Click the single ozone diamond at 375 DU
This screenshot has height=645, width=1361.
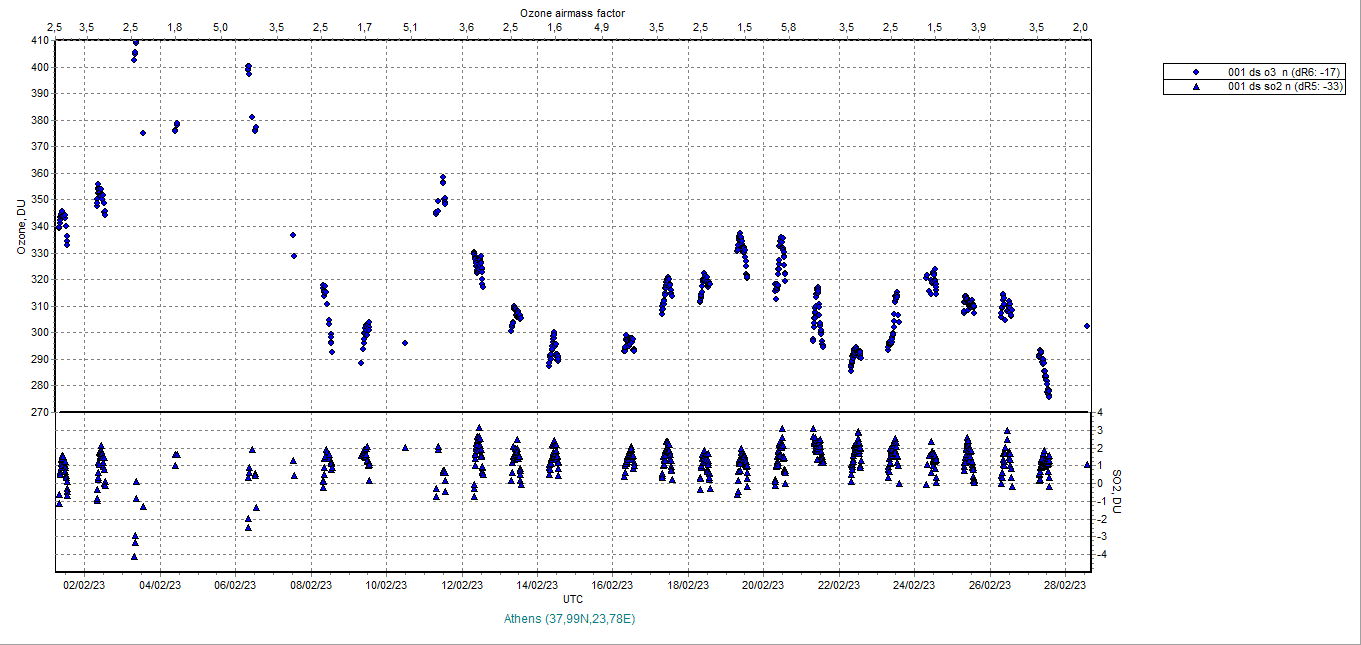click(x=143, y=133)
